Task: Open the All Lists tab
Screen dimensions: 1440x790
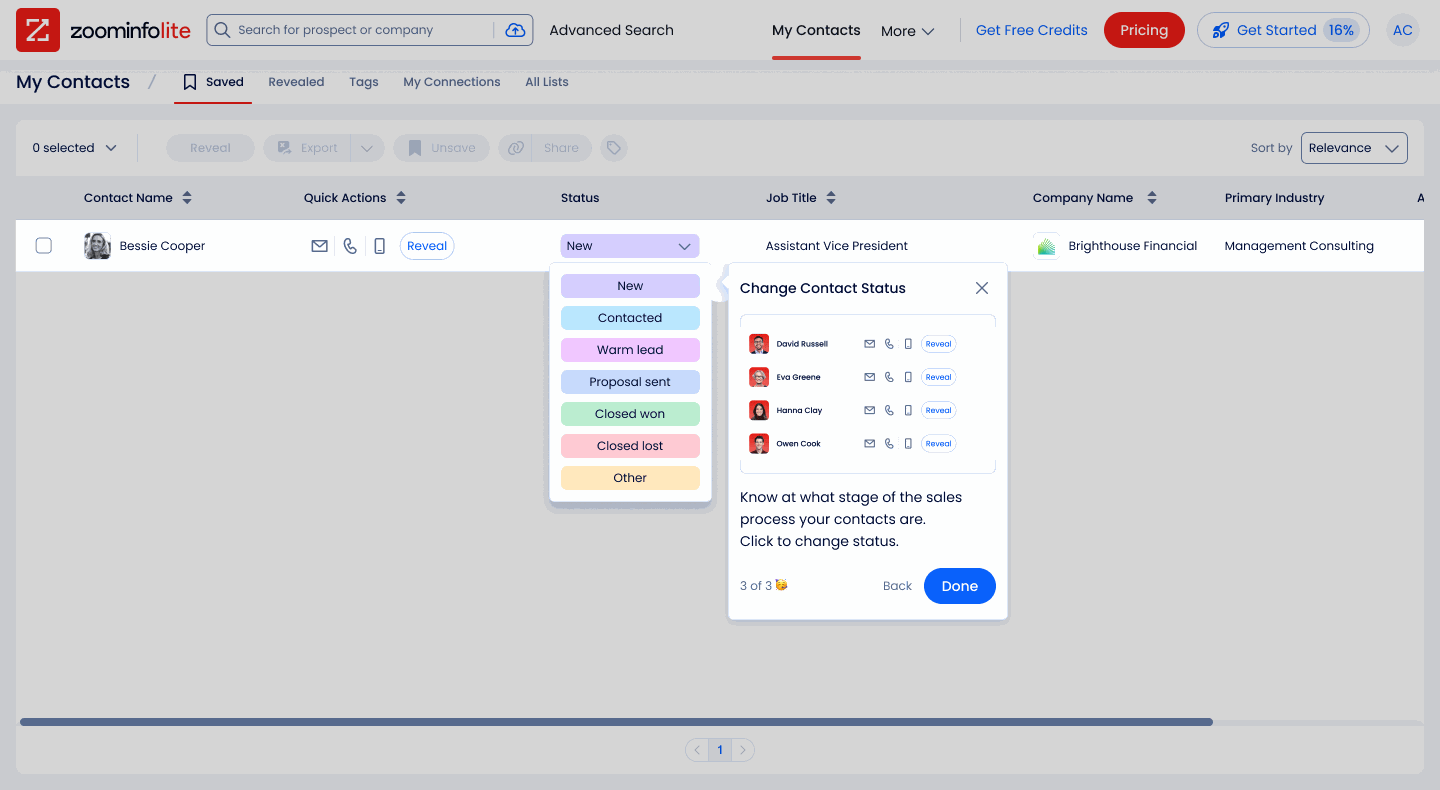Action: 547,82
